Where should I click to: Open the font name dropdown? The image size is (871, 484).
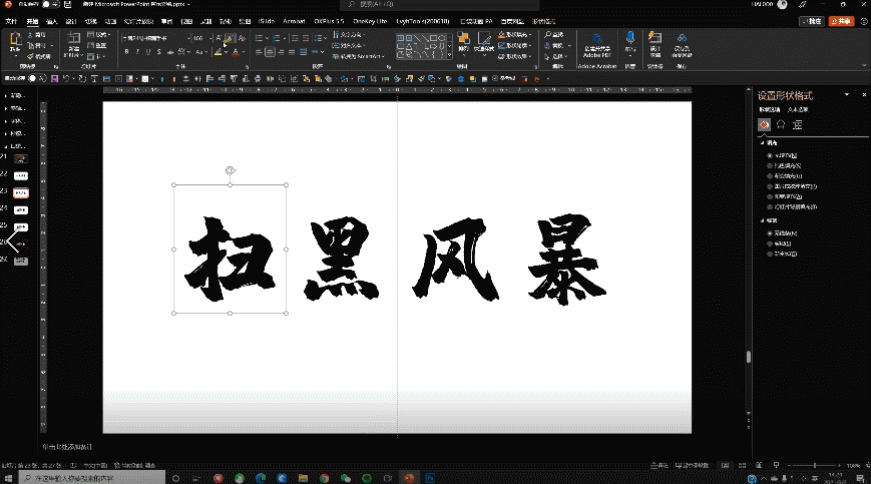[x=187, y=38]
